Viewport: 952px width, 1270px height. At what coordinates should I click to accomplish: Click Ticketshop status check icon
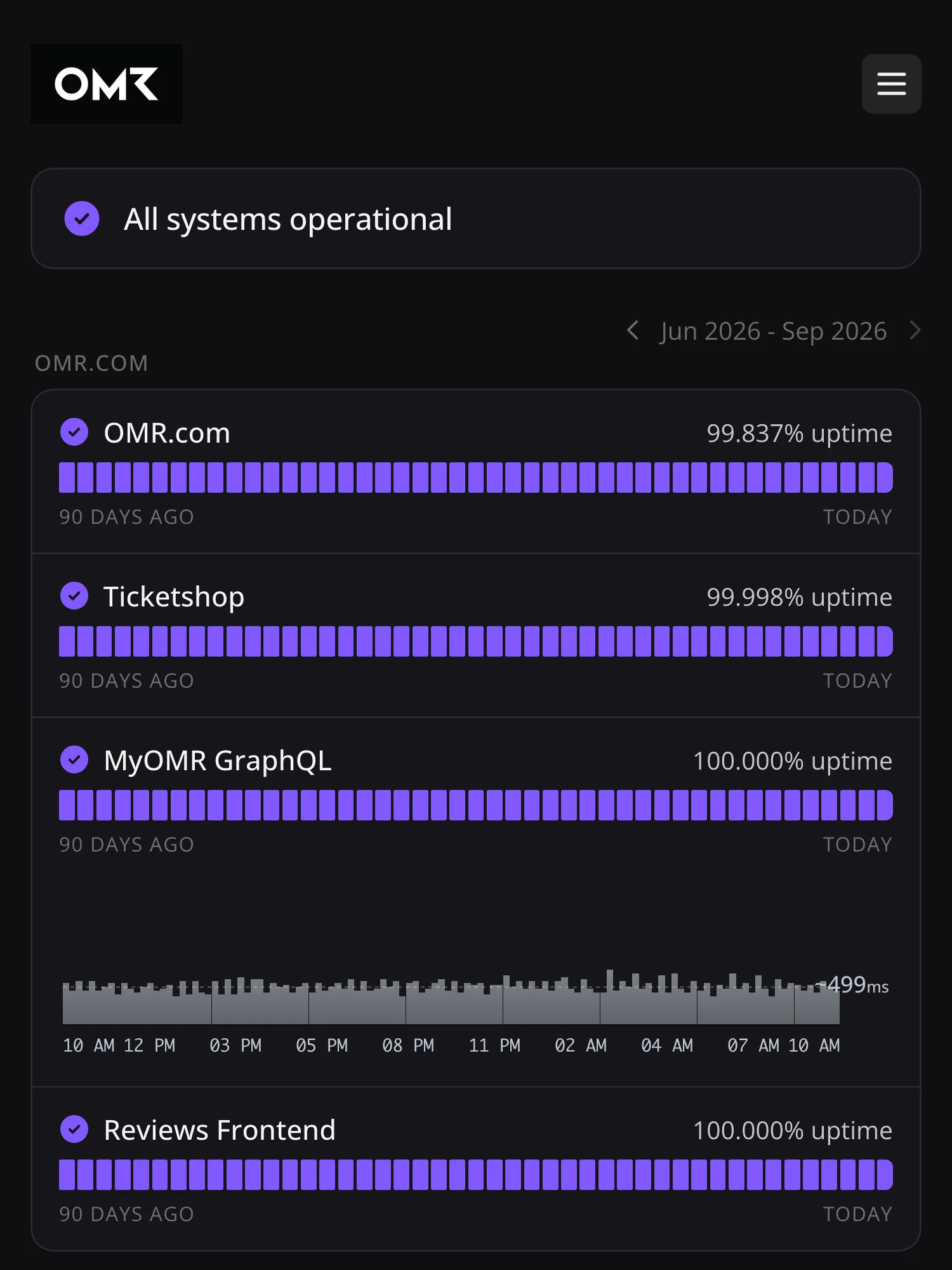pos(74,596)
